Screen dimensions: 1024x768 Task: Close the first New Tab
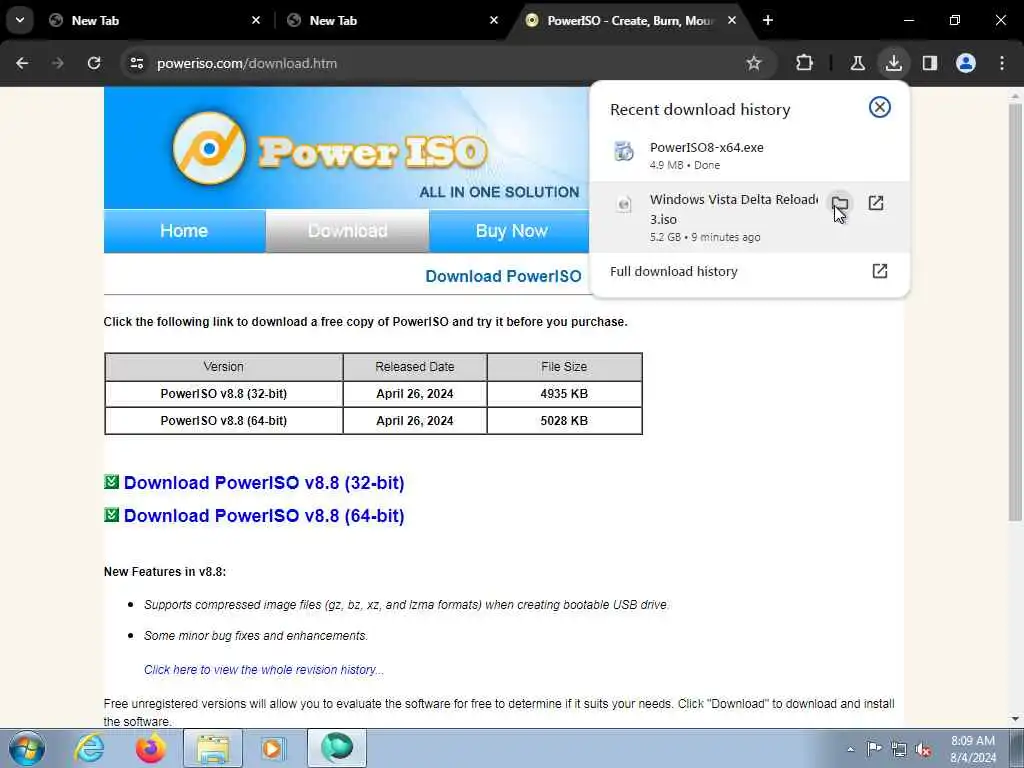pos(256,20)
